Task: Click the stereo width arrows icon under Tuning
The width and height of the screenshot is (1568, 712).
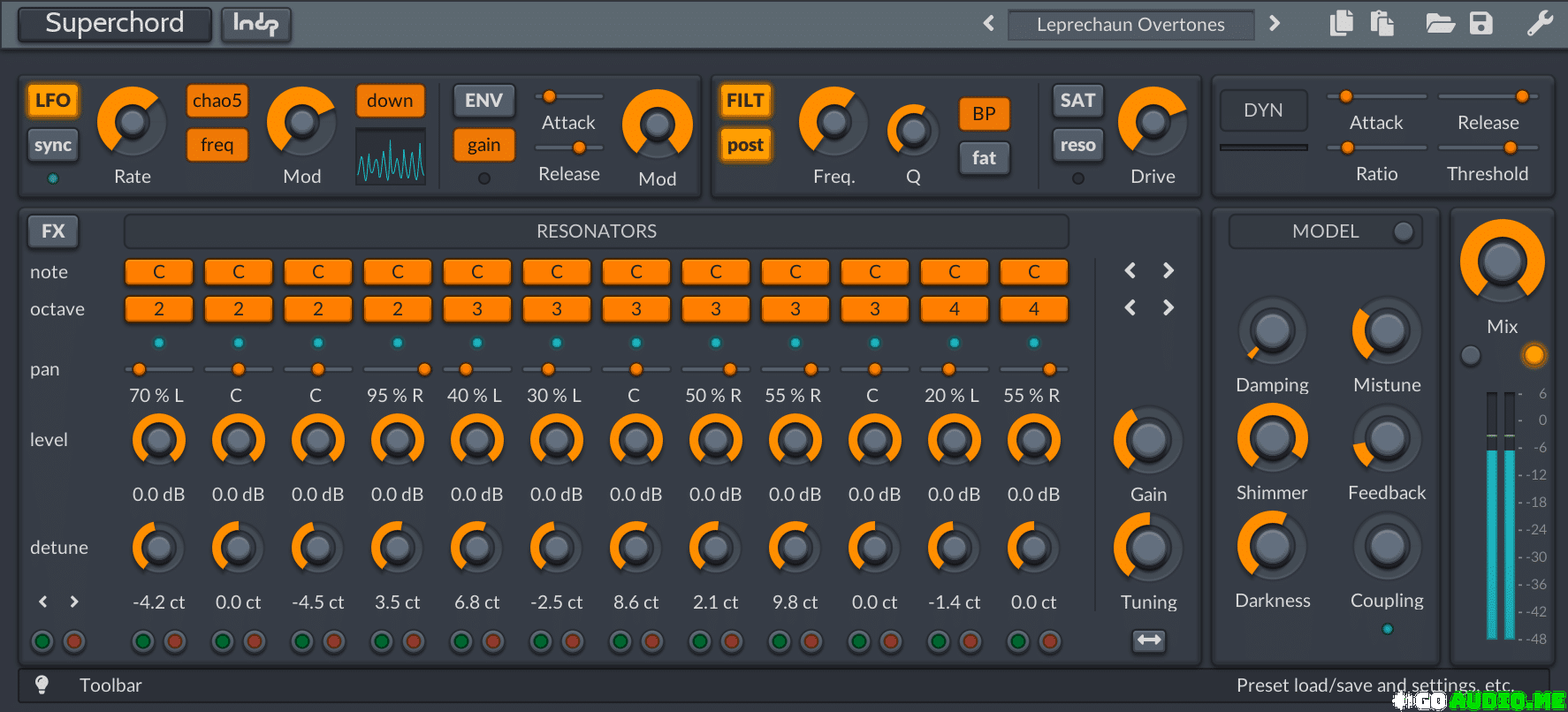Action: [1149, 640]
